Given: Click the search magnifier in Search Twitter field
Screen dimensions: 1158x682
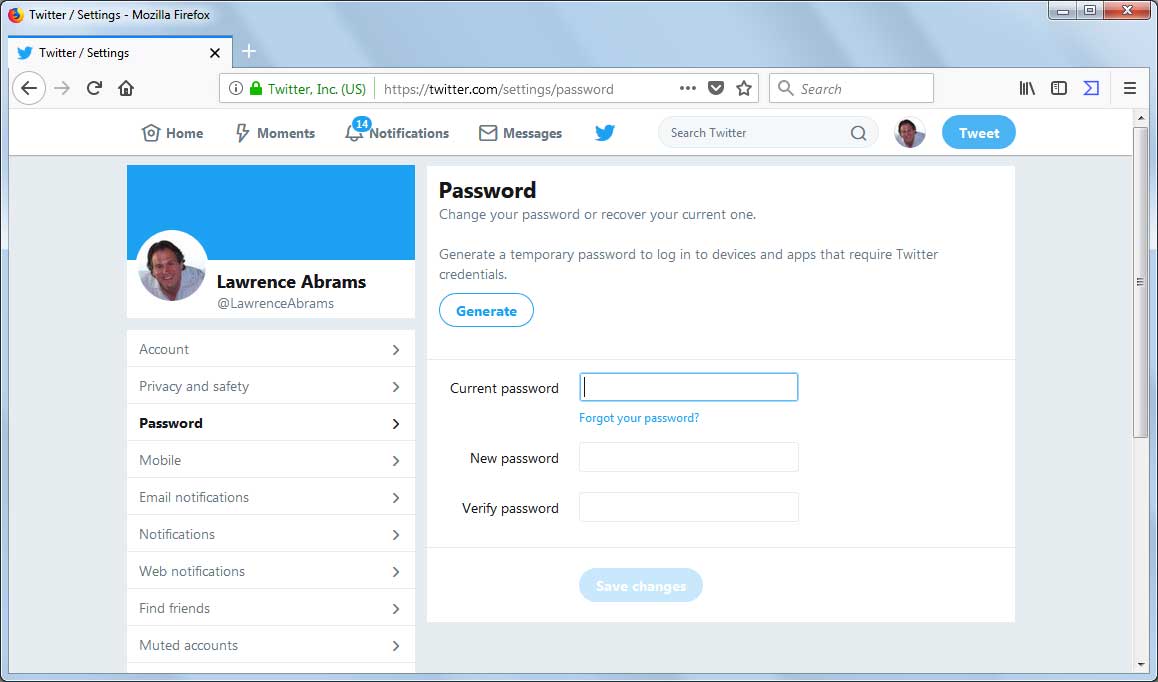Looking at the screenshot, I should (x=858, y=132).
